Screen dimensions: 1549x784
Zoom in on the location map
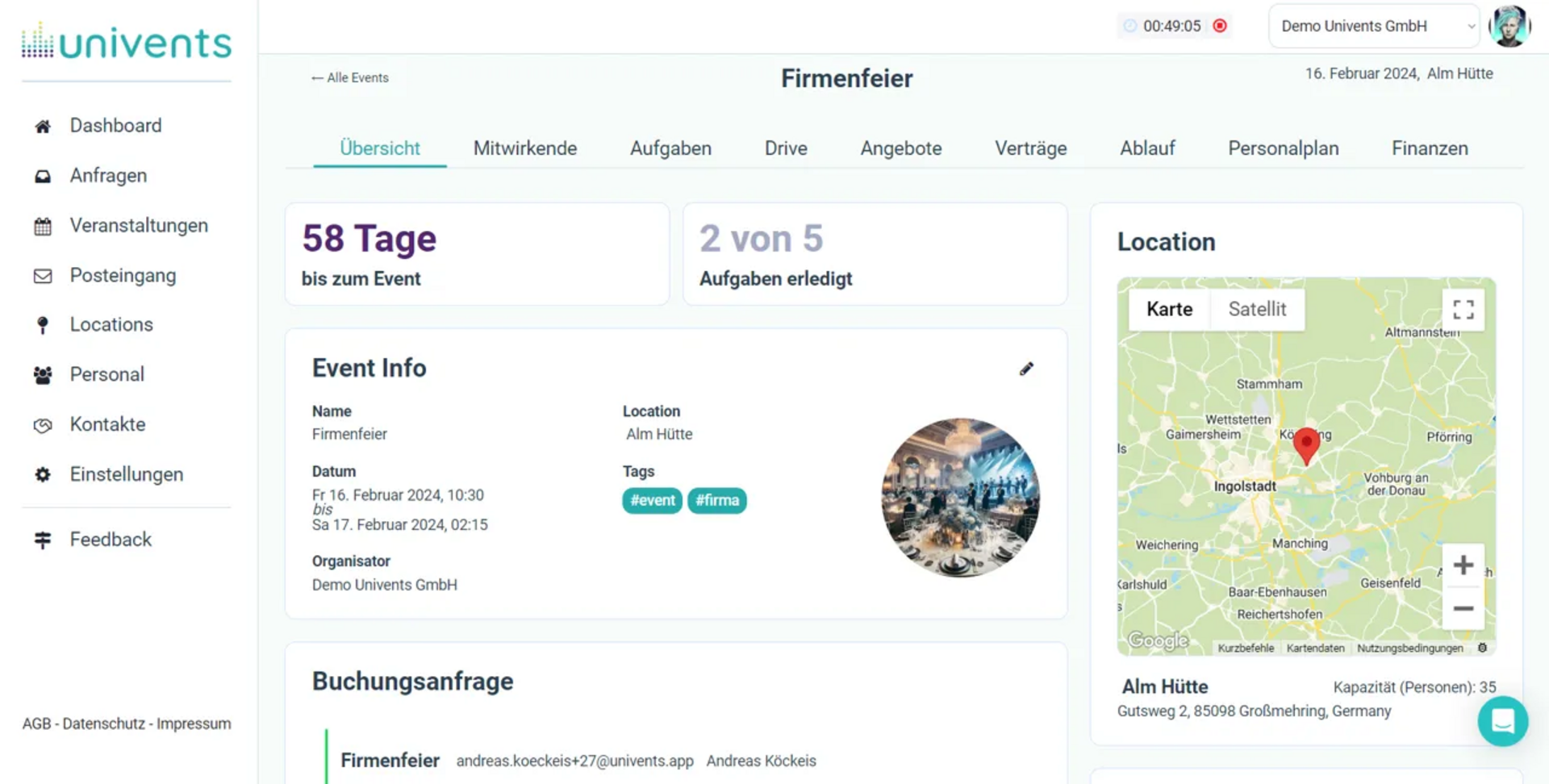[x=1463, y=565]
